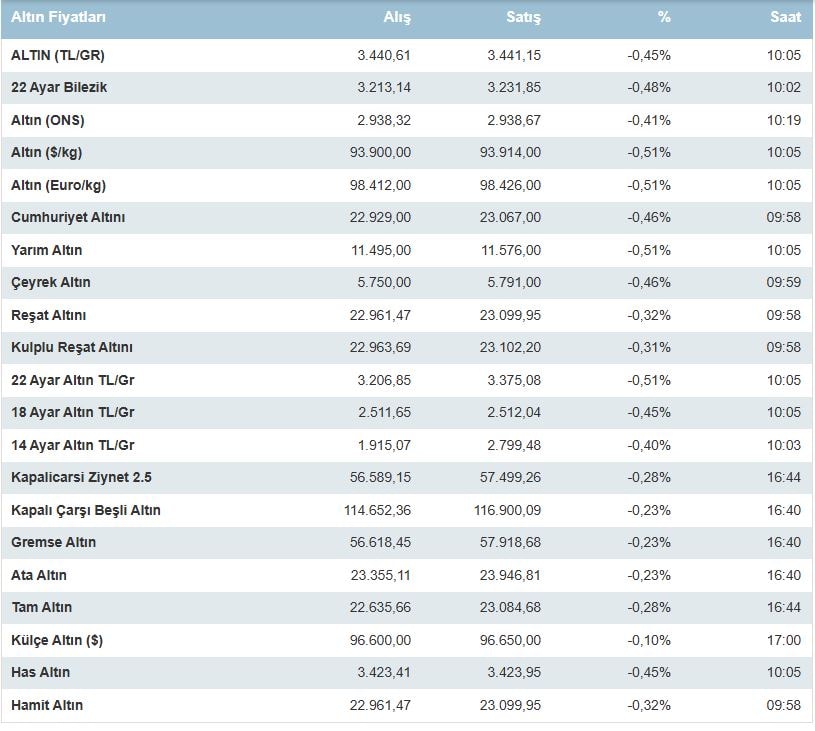The image size is (815, 731).
Task: Click Kulplu Reşat Altını sell value 23.102,20
Action: (x=510, y=347)
